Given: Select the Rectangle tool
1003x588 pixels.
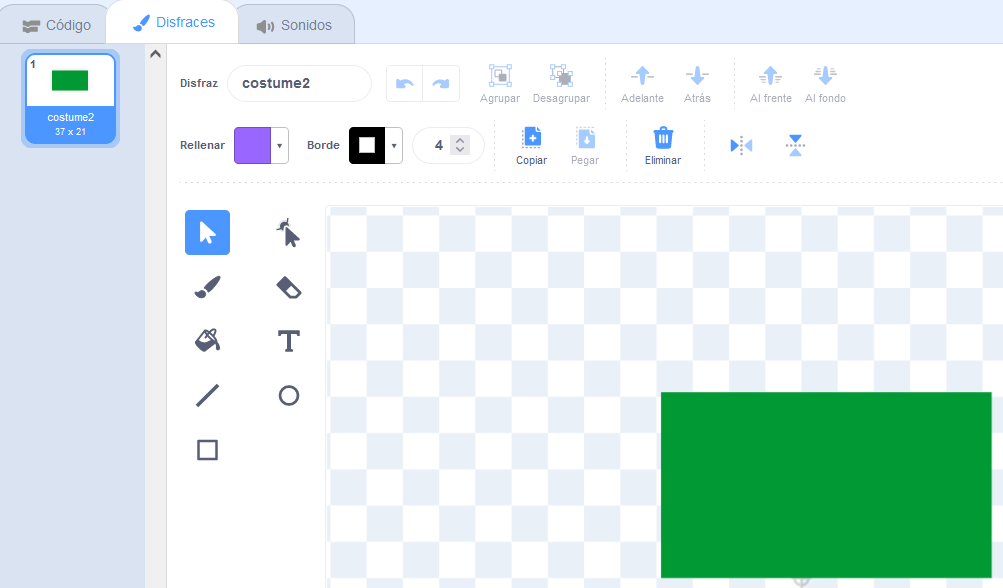Looking at the screenshot, I should [x=207, y=450].
